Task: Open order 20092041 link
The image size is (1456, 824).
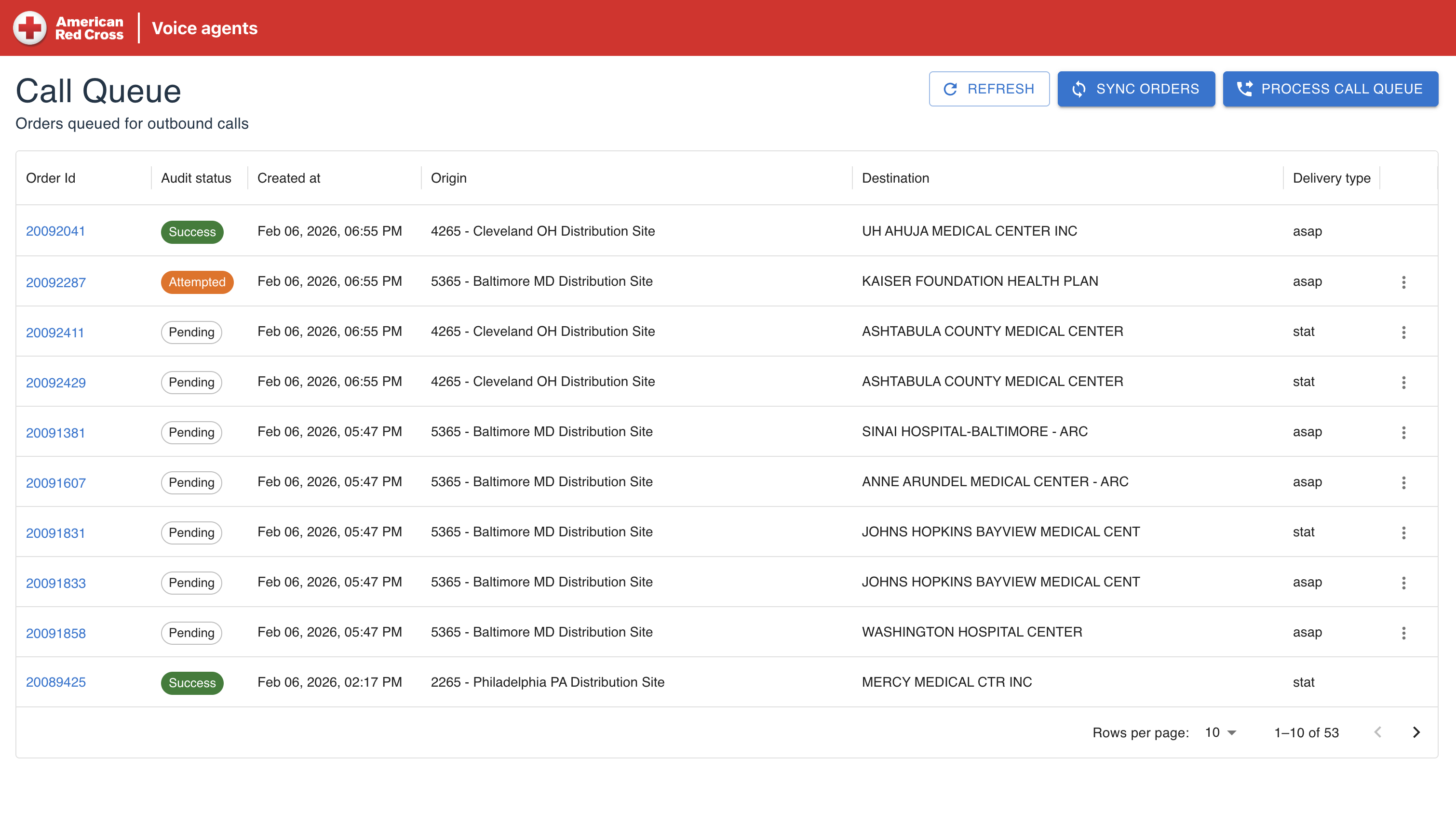Action: pyautogui.click(x=55, y=231)
